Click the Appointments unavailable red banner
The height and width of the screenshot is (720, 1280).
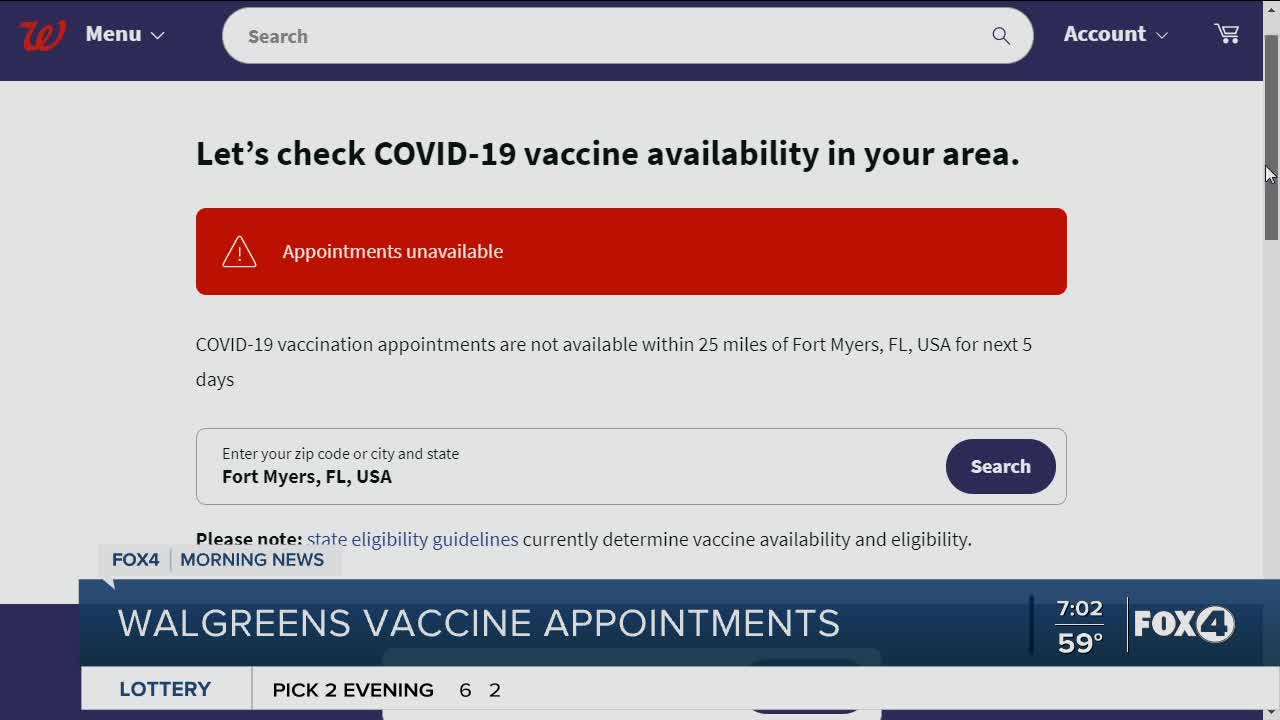pyautogui.click(x=631, y=251)
